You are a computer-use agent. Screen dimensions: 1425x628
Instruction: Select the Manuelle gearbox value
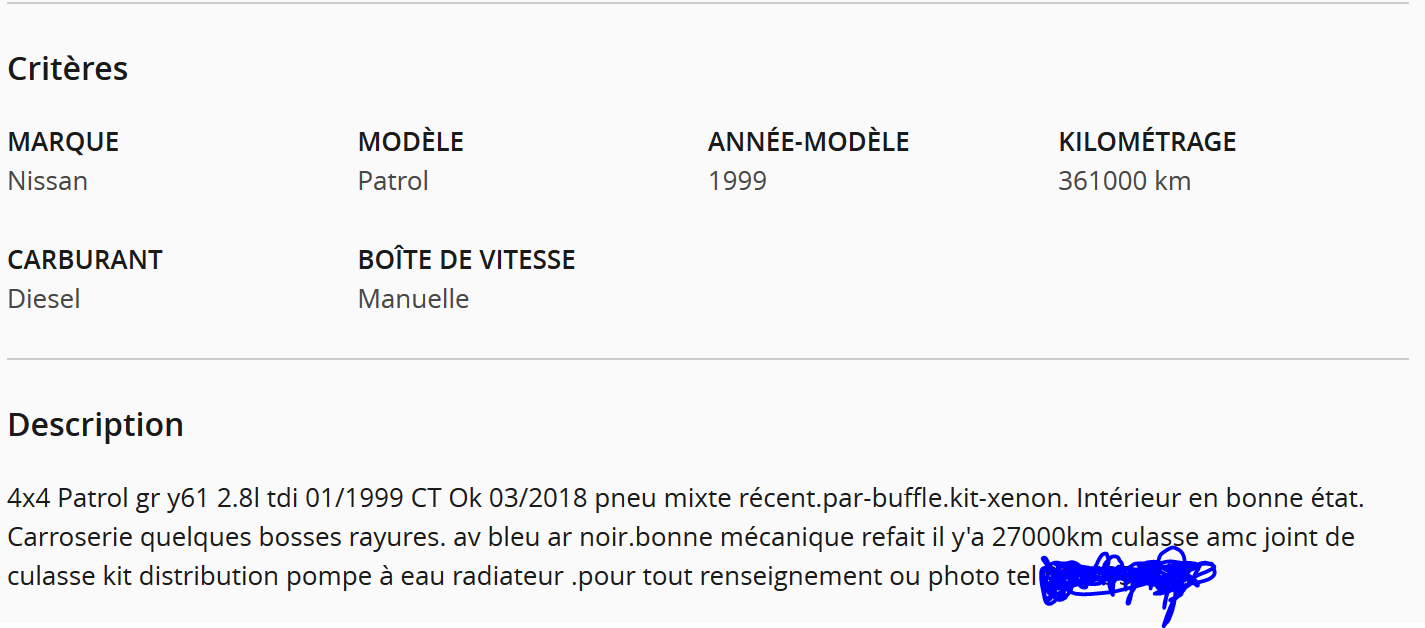click(x=413, y=299)
